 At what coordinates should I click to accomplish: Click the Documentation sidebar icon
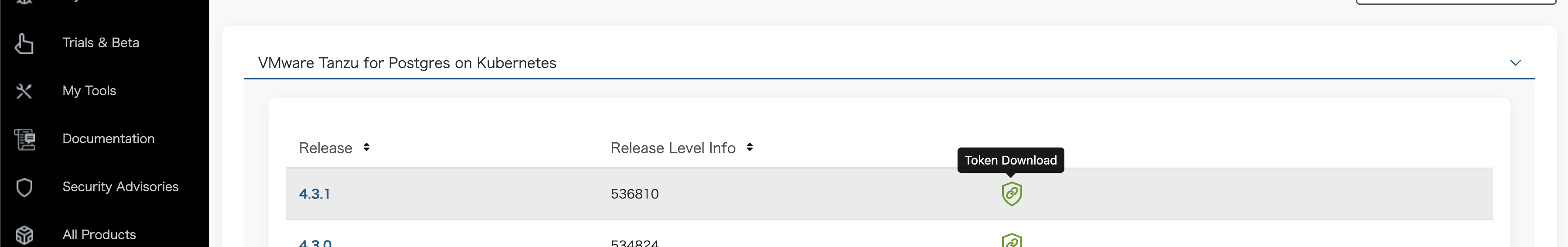[x=24, y=139]
